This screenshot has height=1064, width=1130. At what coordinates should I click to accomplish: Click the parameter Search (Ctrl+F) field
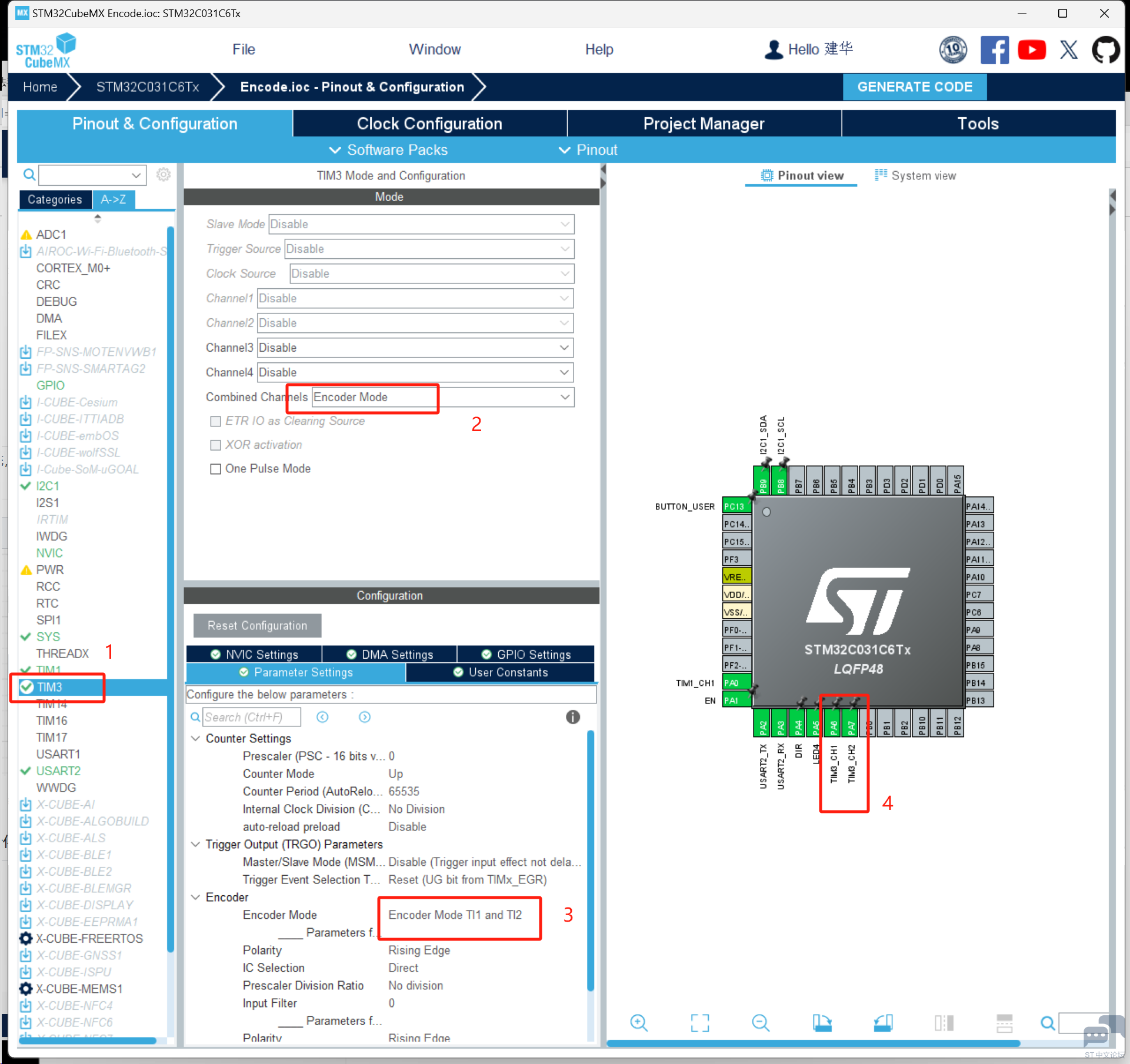[x=252, y=717]
